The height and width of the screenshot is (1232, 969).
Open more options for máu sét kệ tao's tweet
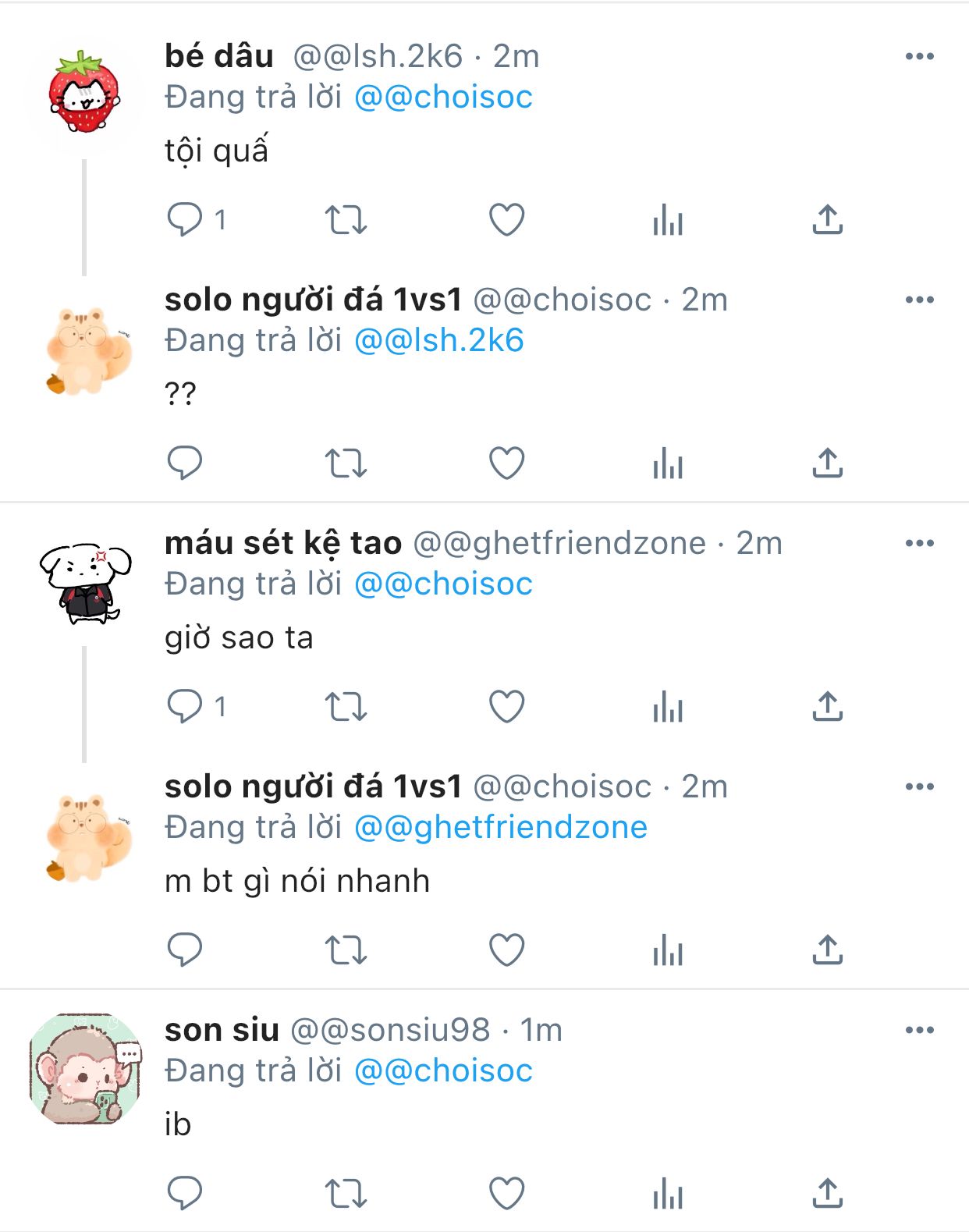tap(920, 543)
